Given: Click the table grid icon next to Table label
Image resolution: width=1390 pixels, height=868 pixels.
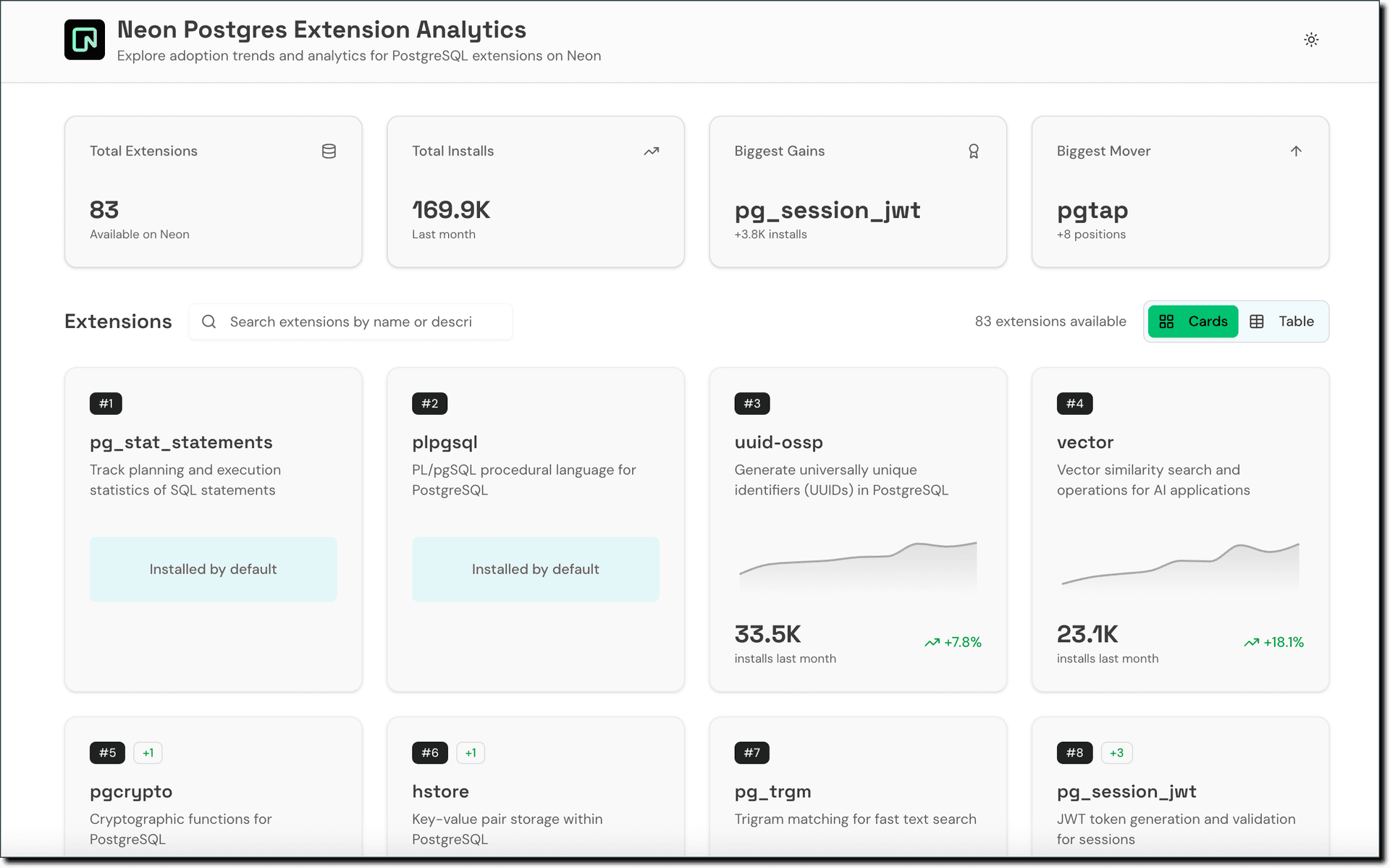Looking at the screenshot, I should coord(1258,321).
